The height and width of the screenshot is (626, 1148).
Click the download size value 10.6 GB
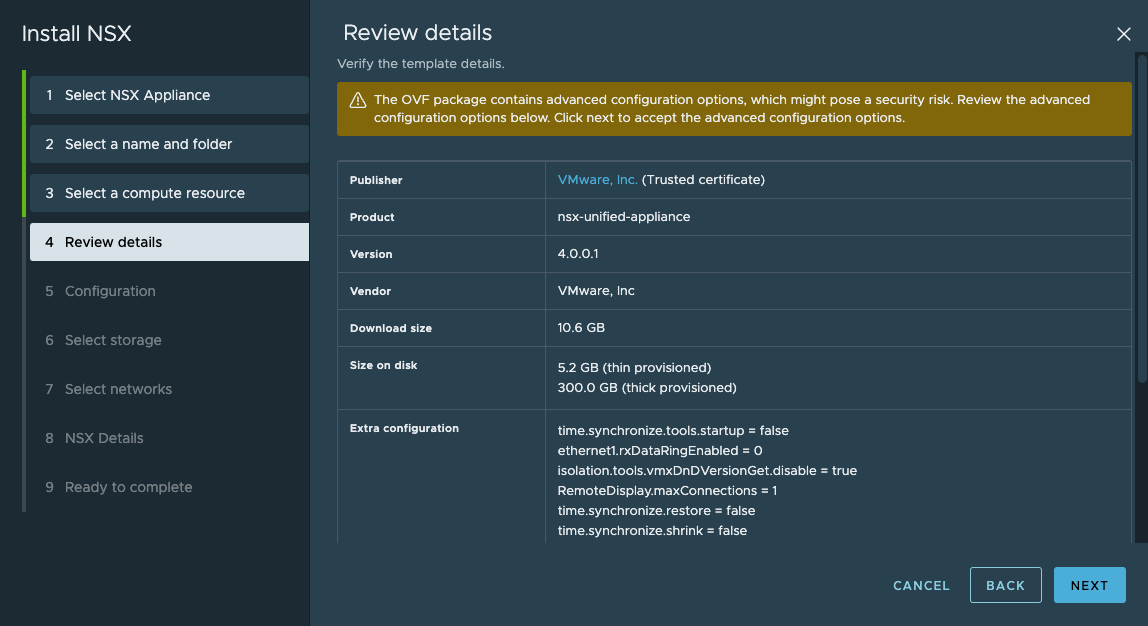click(x=581, y=327)
